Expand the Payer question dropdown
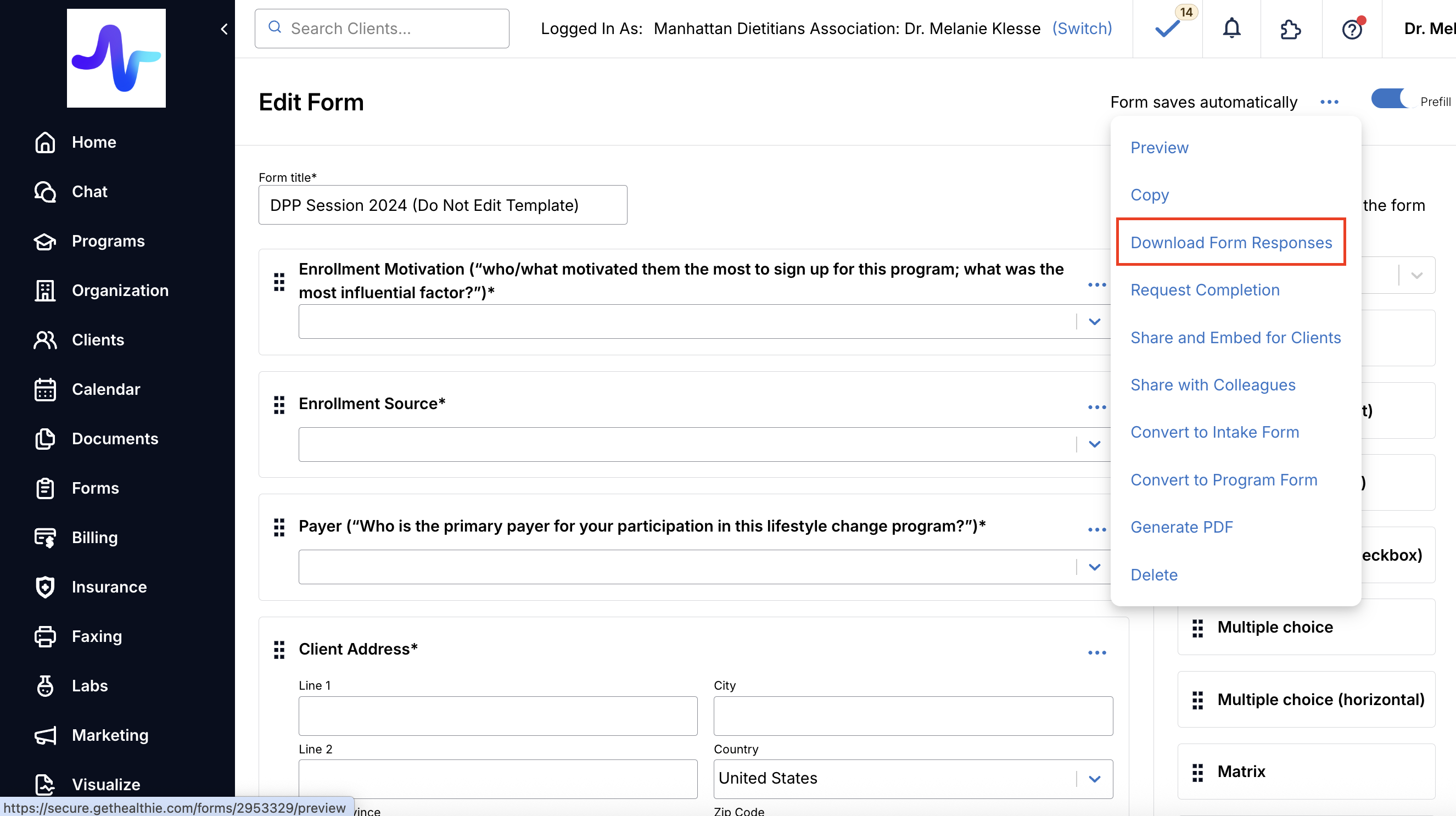The image size is (1456, 816). click(1094, 567)
